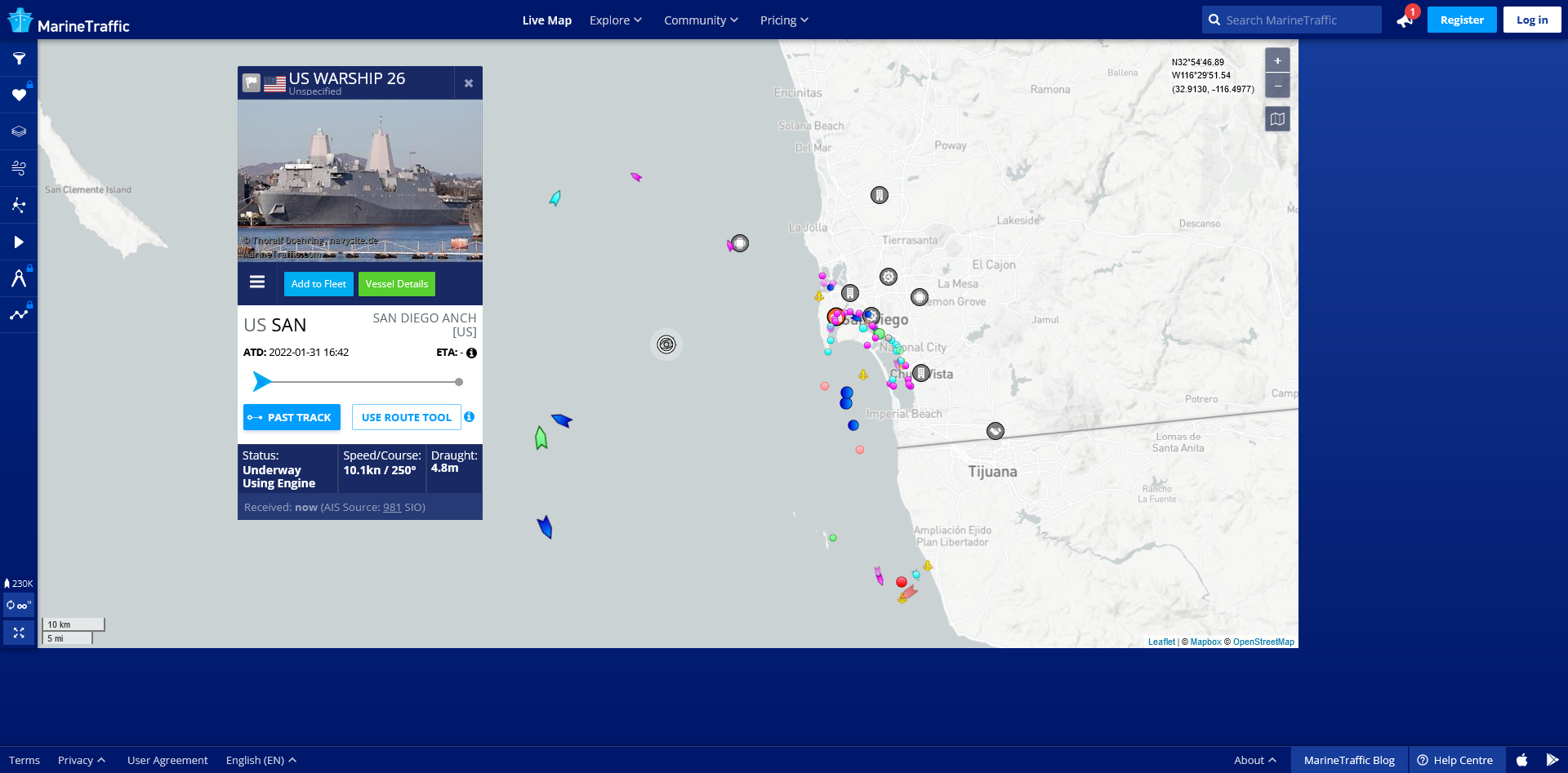Show ETA information icon

pyautogui.click(x=471, y=353)
